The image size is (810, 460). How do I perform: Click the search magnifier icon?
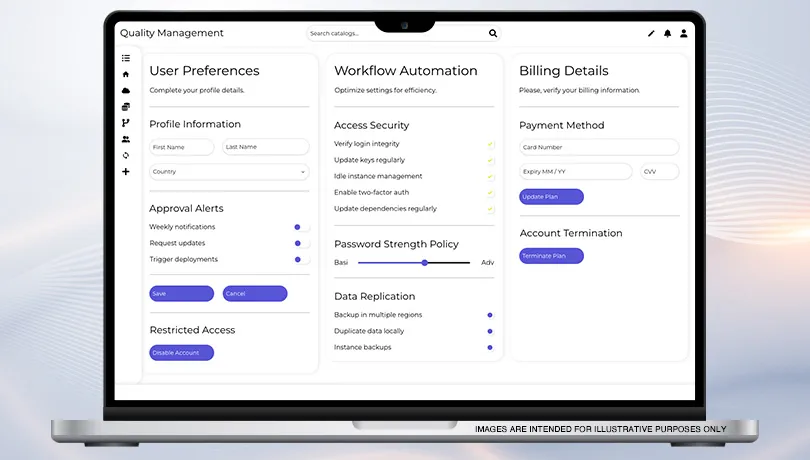click(493, 33)
